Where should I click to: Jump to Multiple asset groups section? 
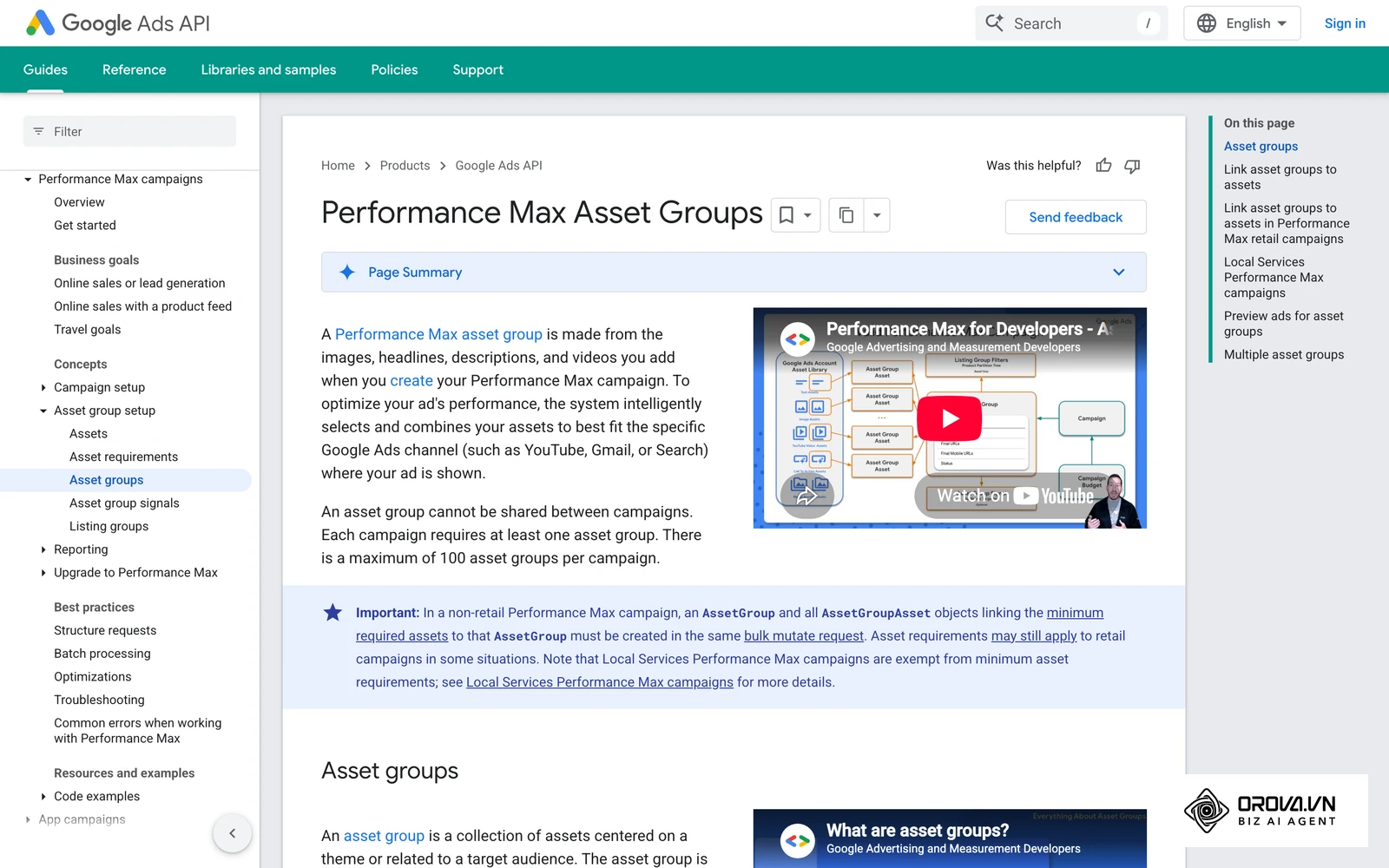[x=1284, y=355]
